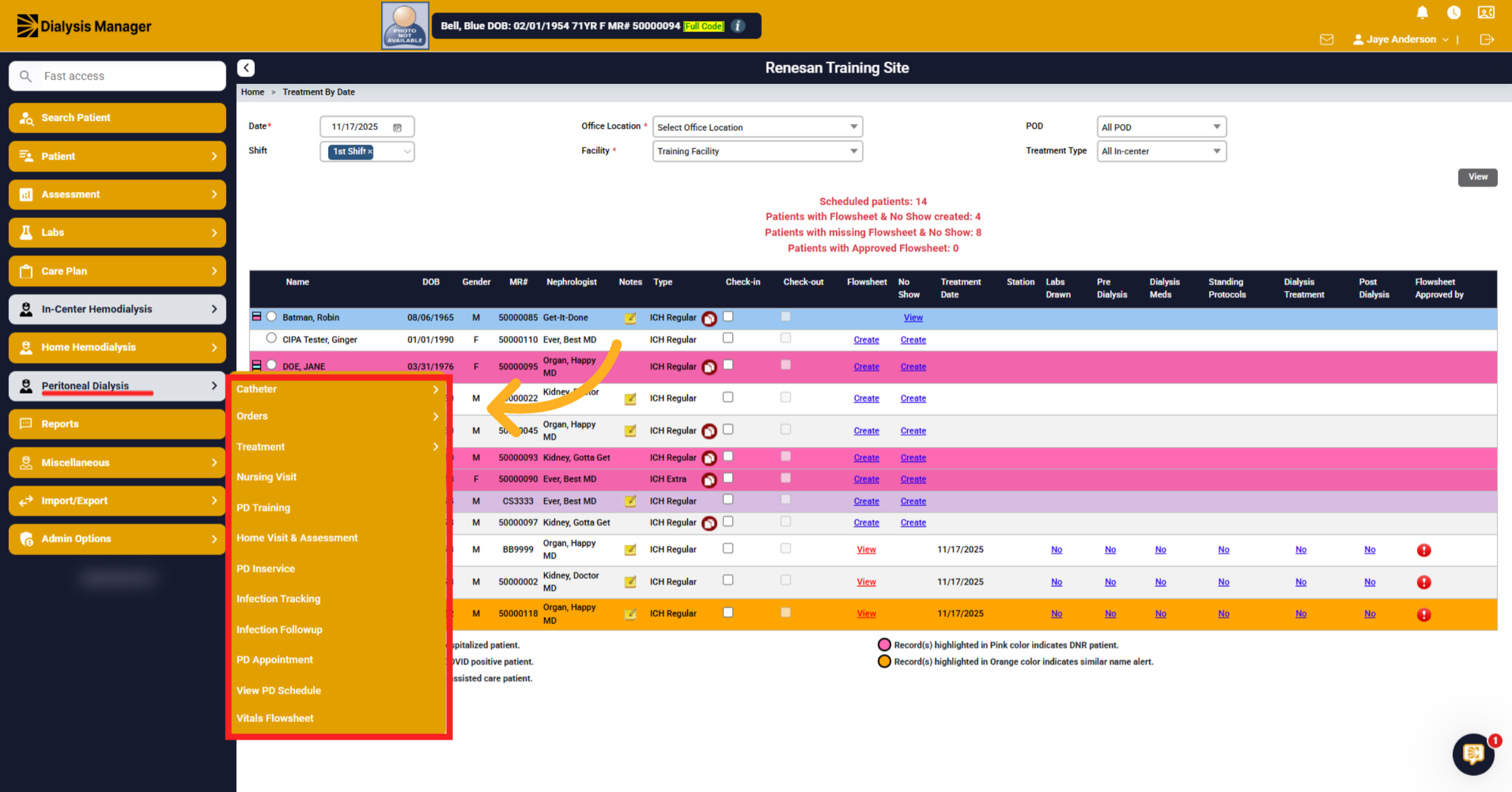Open the PD Training menu item
This screenshot has width=1512, height=792.
(x=263, y=508)
